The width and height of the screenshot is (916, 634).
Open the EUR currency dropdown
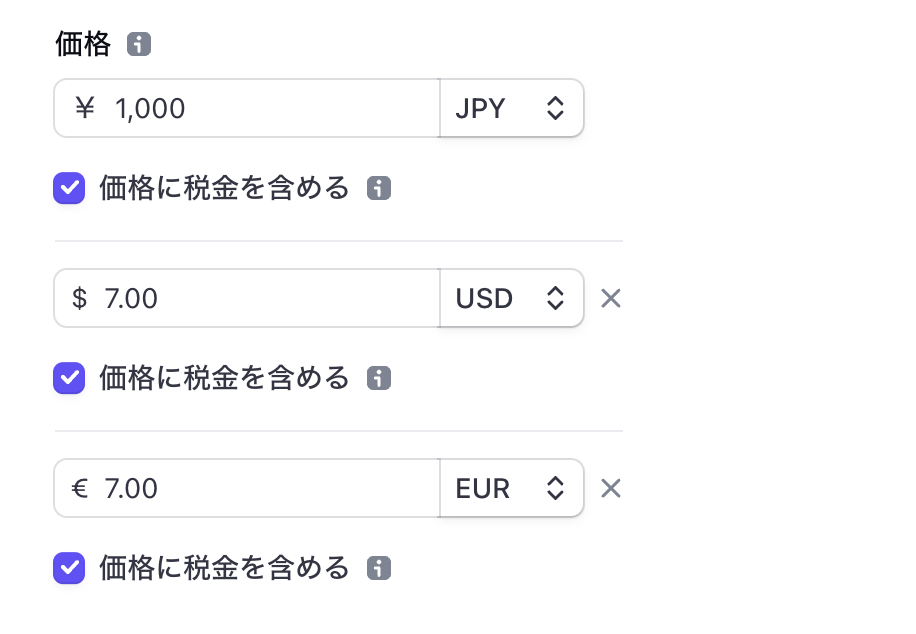(x=510, y=488)
